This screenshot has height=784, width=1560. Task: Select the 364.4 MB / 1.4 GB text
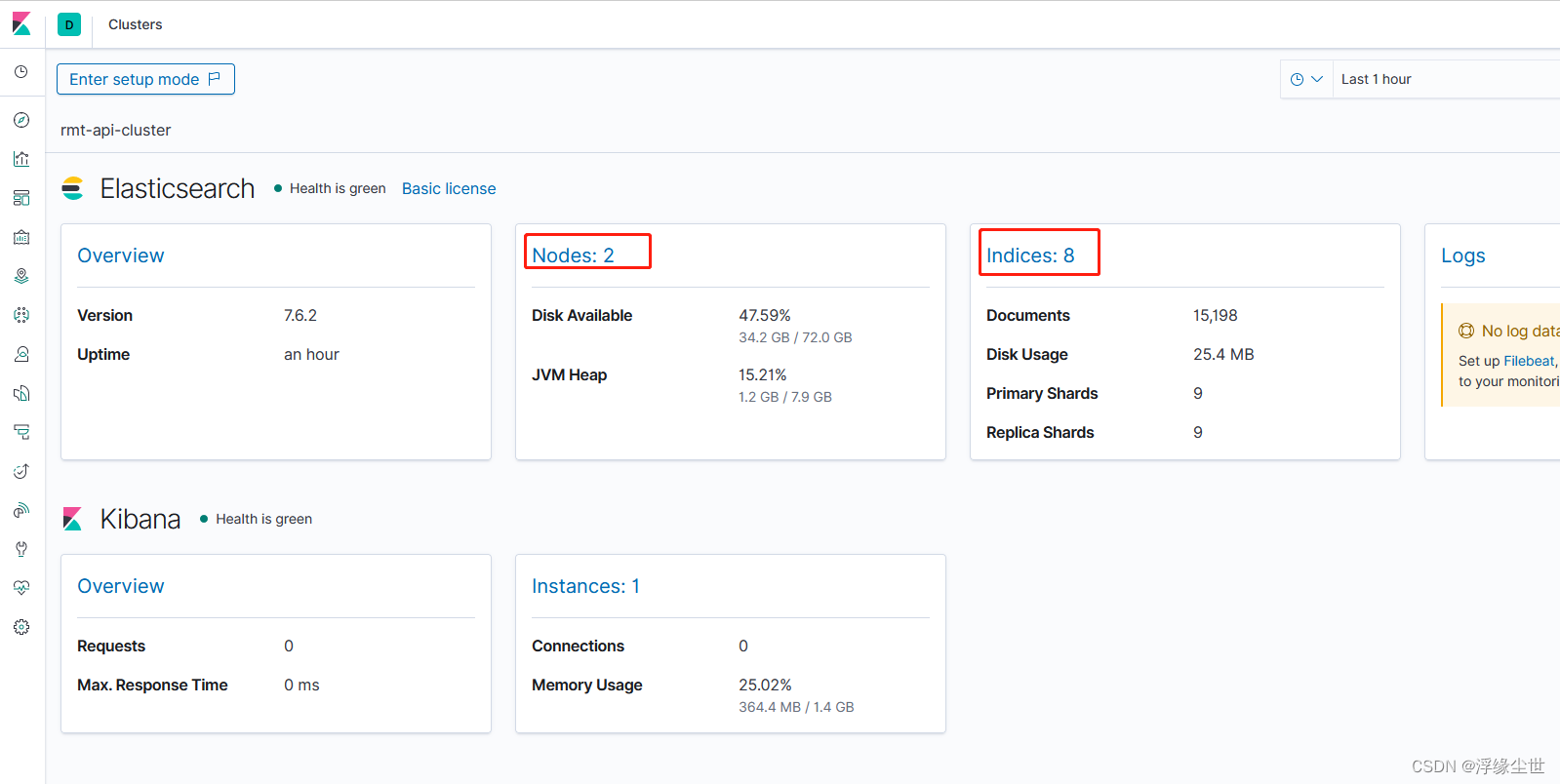pos(796,707)
